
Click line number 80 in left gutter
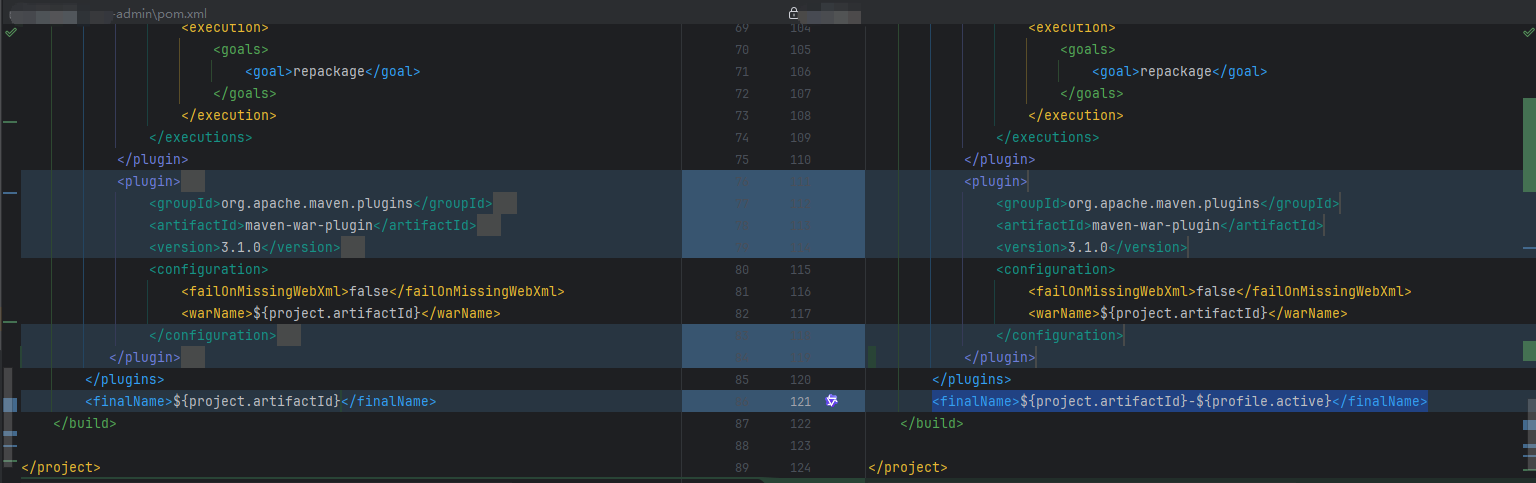tap(741, 270)
